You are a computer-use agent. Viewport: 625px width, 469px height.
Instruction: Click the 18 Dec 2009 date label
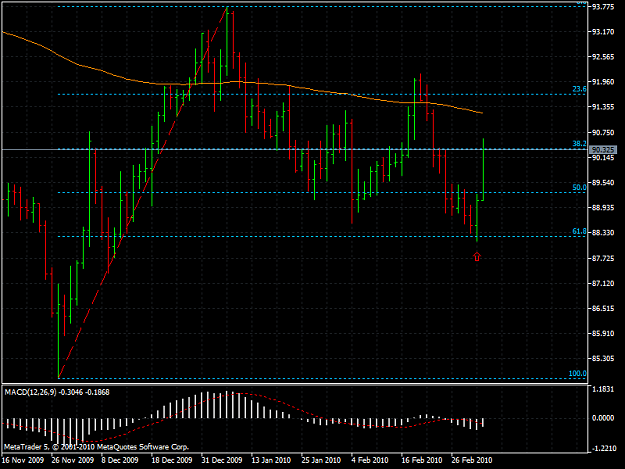coord(171,460)
